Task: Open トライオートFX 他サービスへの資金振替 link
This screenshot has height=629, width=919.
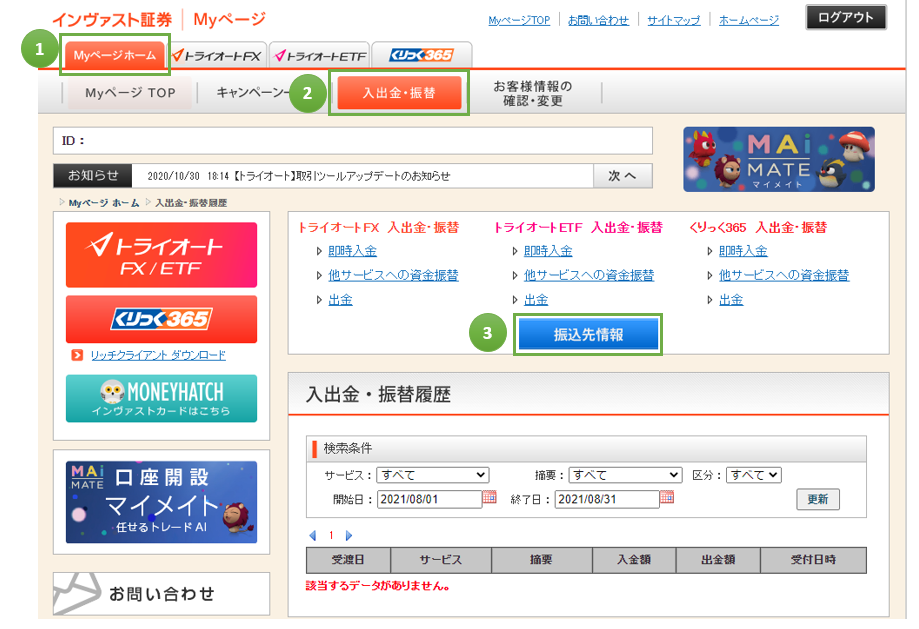Action: tap(393, 275)
